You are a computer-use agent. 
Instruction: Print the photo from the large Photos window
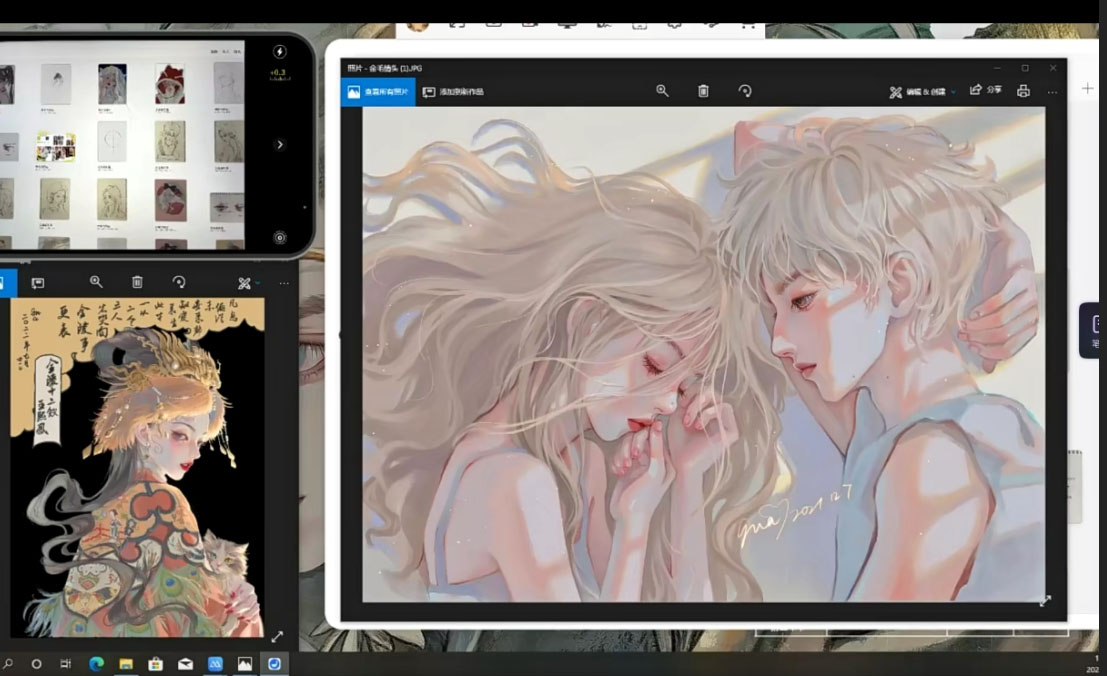1023,91
